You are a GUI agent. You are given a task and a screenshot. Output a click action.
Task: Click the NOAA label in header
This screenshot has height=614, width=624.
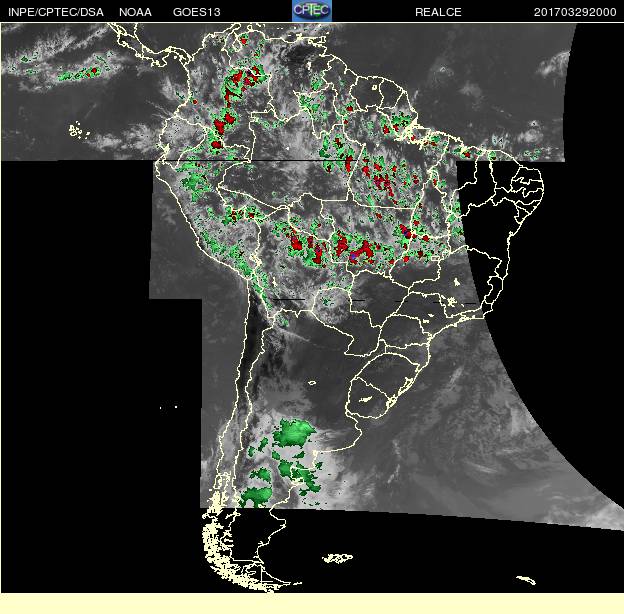click(x=135, y=12)
